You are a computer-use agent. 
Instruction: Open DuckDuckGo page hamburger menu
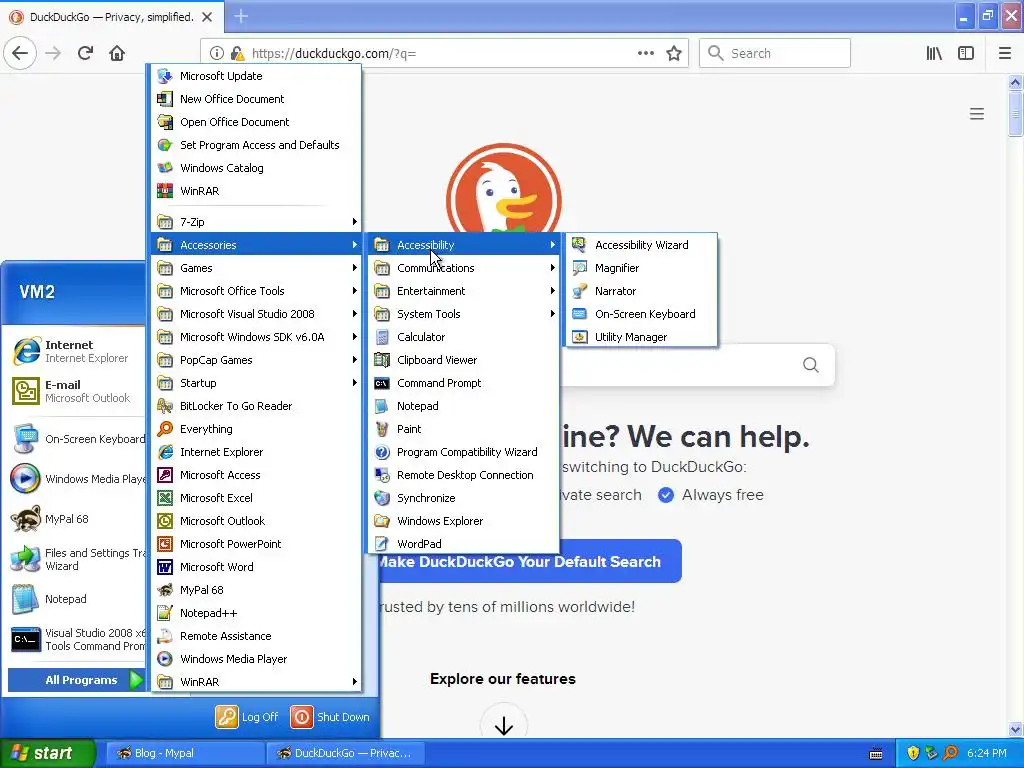point(976,114)
